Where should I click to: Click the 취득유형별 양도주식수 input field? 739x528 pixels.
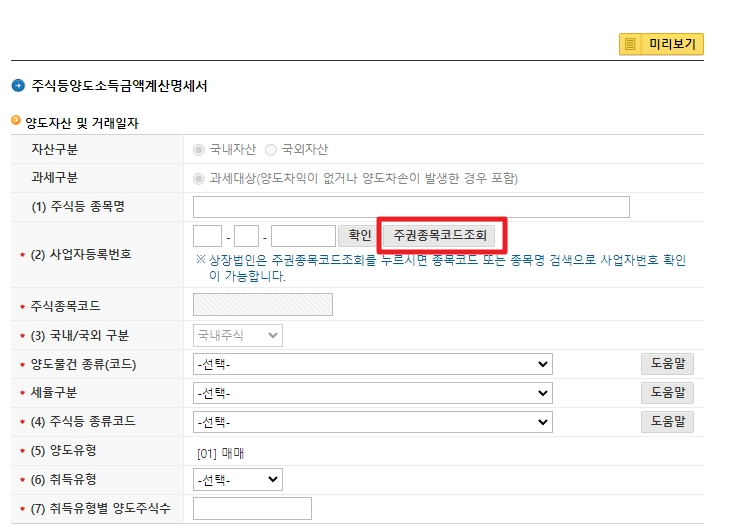tap(252, 509)
